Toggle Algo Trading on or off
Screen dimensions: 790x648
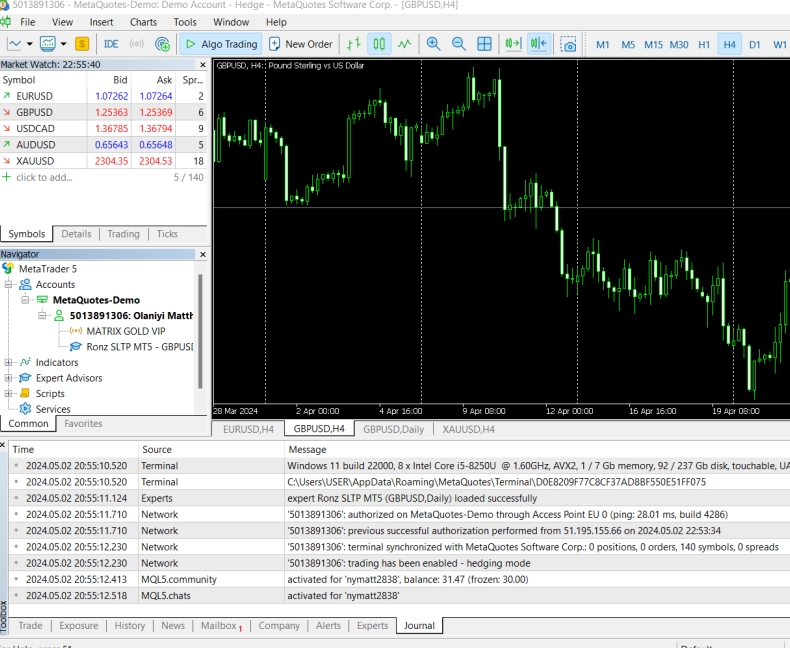point(221,44)
